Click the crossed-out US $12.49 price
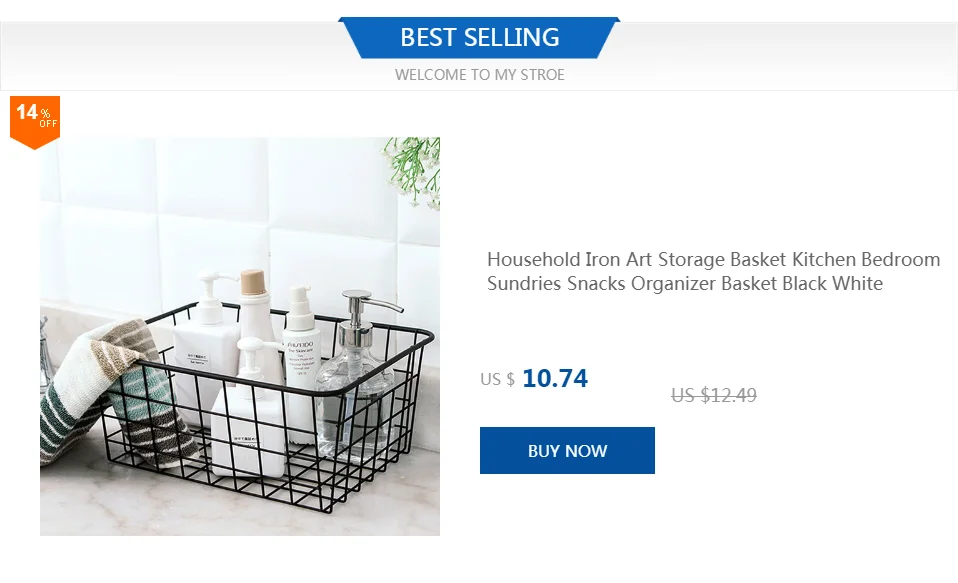 click(x=713, y=395)
